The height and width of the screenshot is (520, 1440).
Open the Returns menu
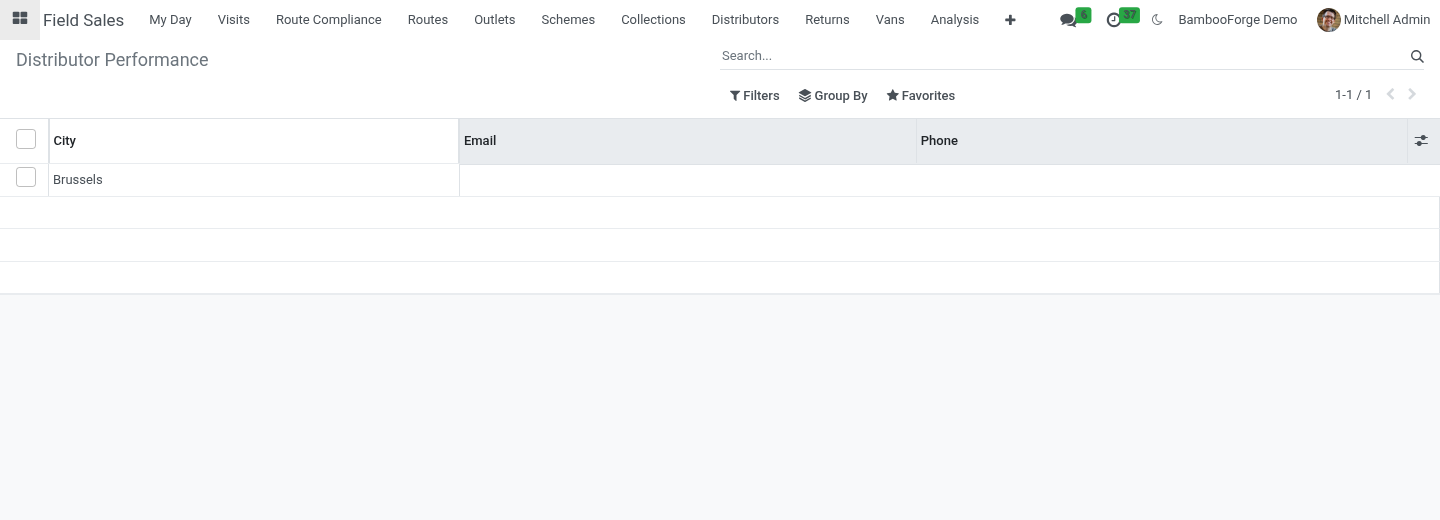[827, 20]
